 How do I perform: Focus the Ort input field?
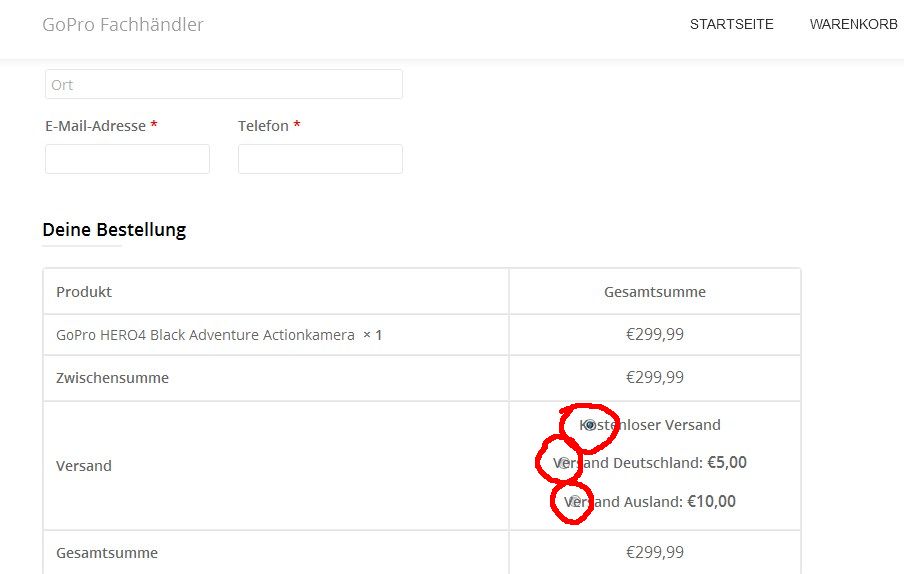224,84
